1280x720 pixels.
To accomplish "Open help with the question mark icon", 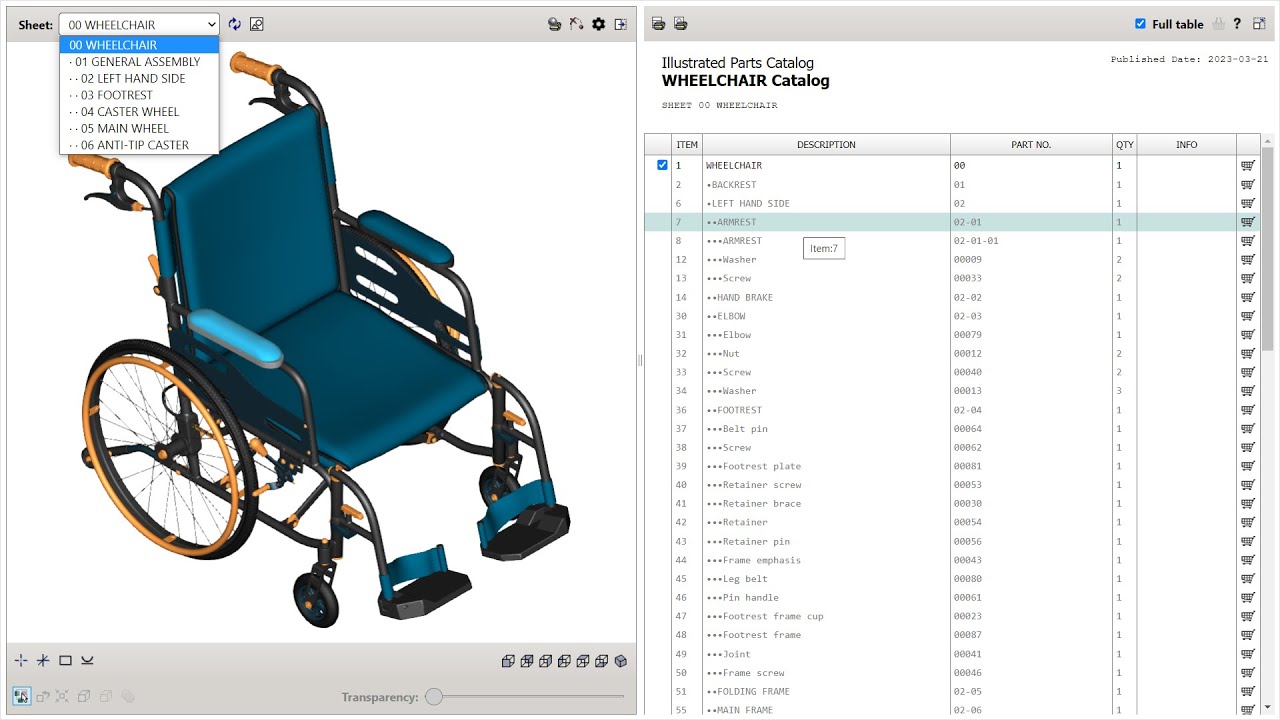I will click(1237, 24).
